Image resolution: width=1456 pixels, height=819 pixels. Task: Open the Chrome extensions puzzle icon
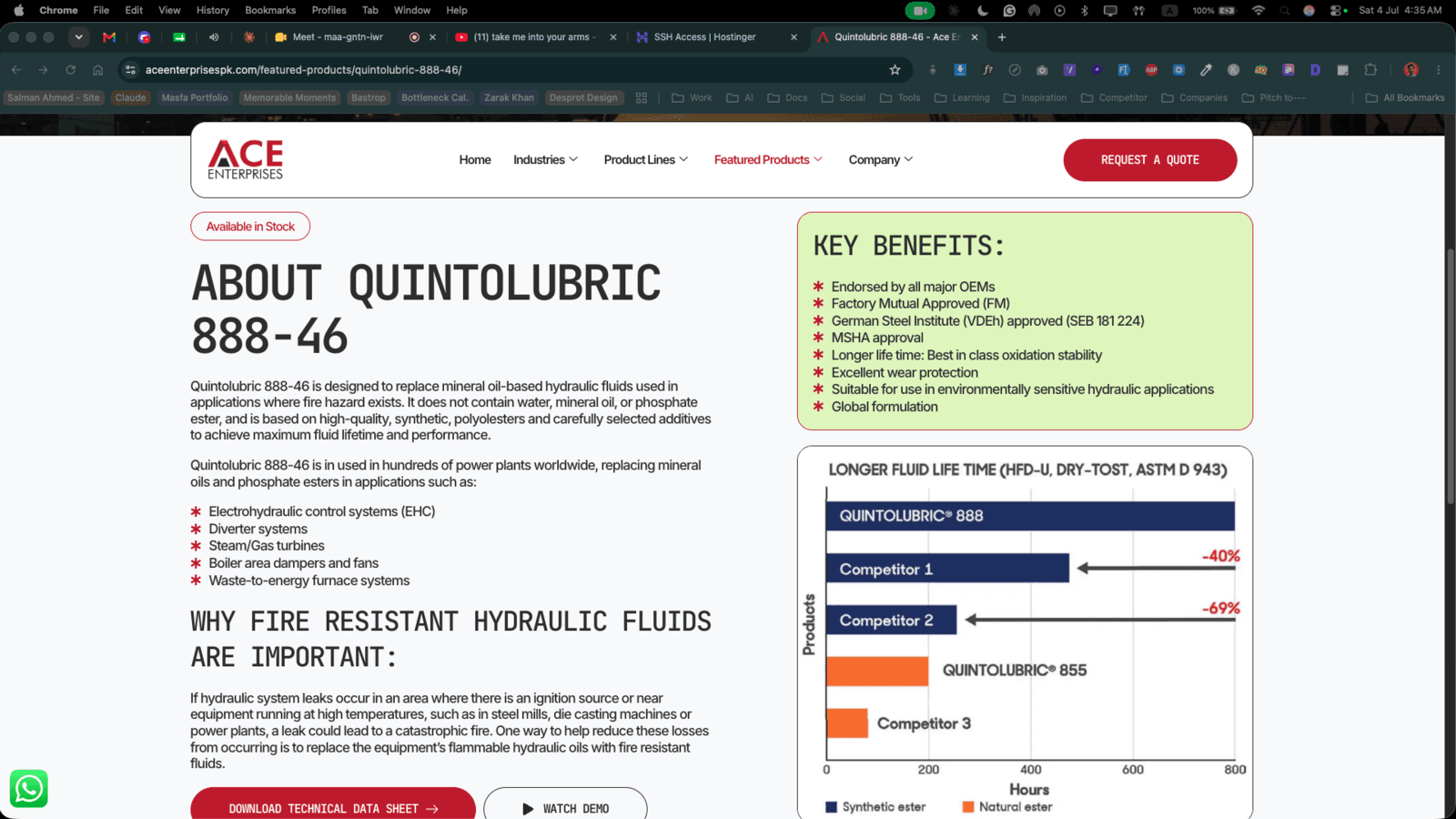click(x=1370, y=70)
